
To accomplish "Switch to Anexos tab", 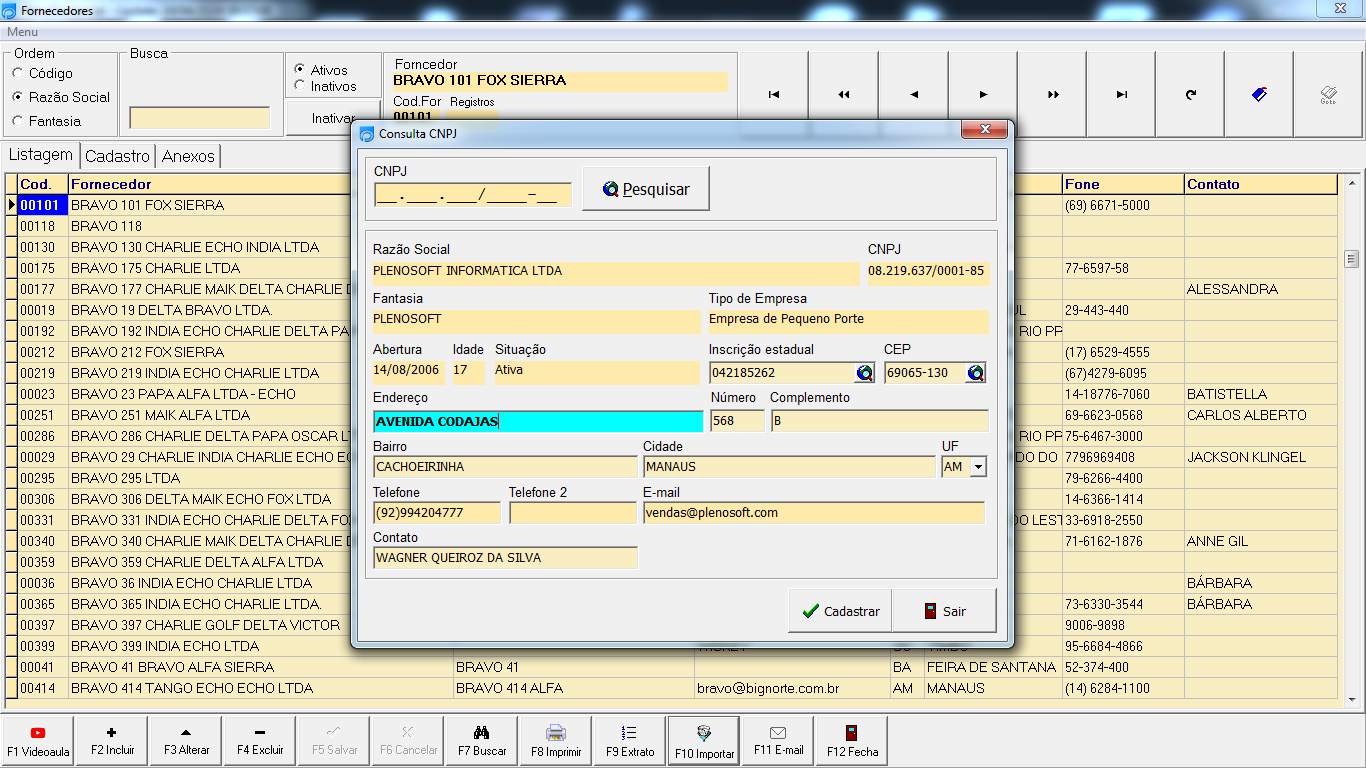I will (188, 156).
